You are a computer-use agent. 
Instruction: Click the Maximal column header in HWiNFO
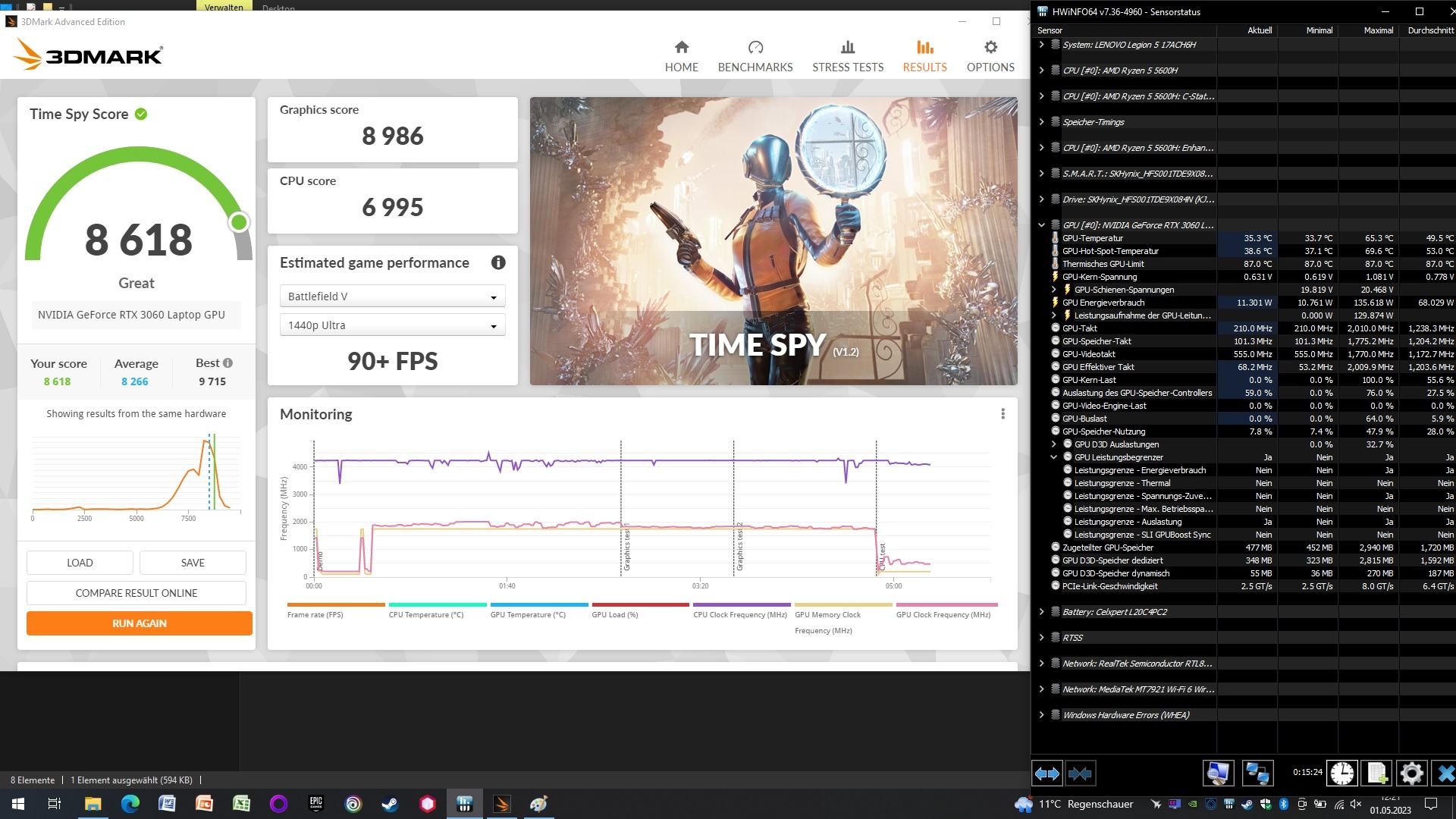click(x=1369, y=30)
